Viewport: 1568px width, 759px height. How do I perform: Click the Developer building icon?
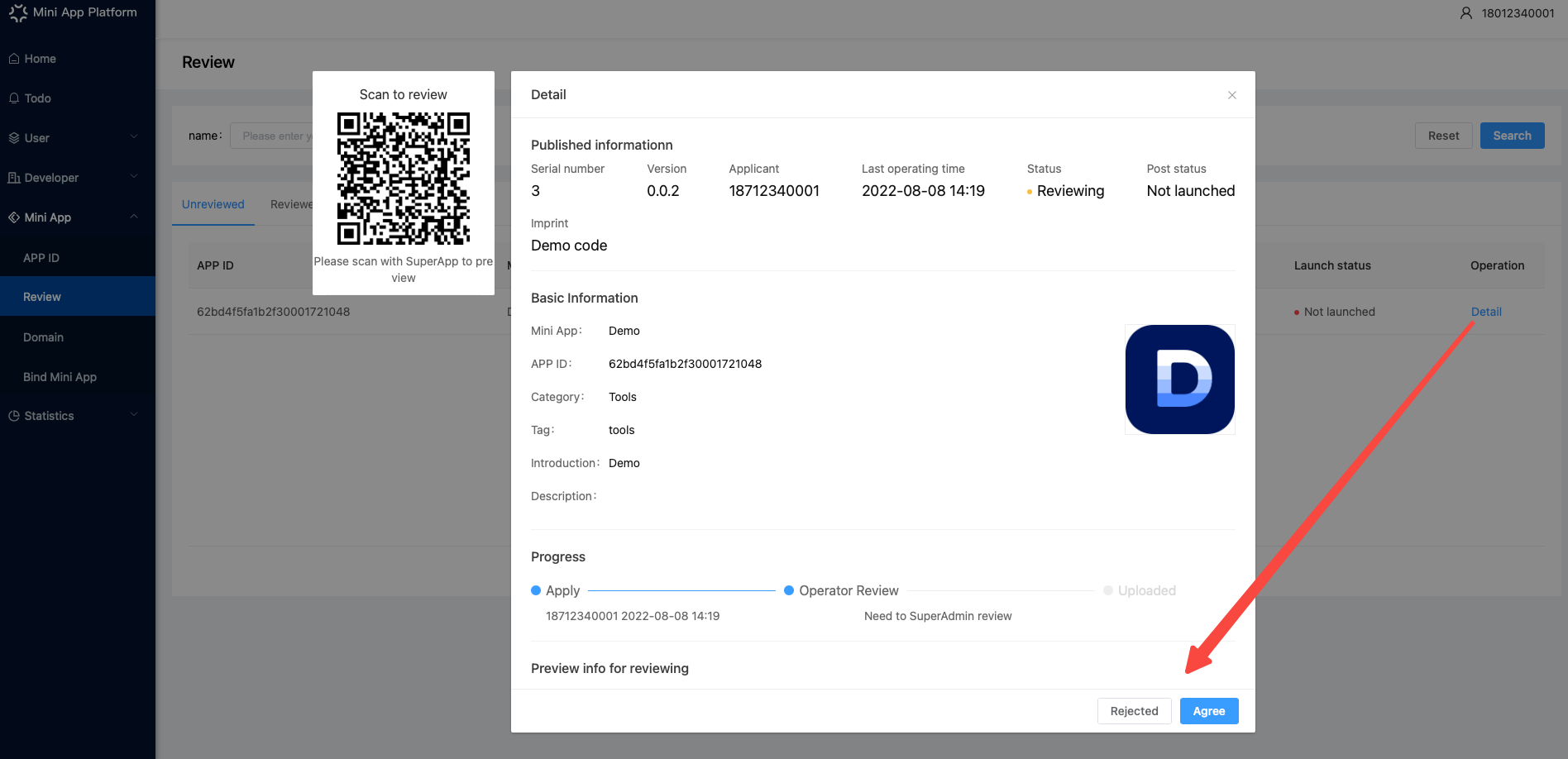point(14,178)
